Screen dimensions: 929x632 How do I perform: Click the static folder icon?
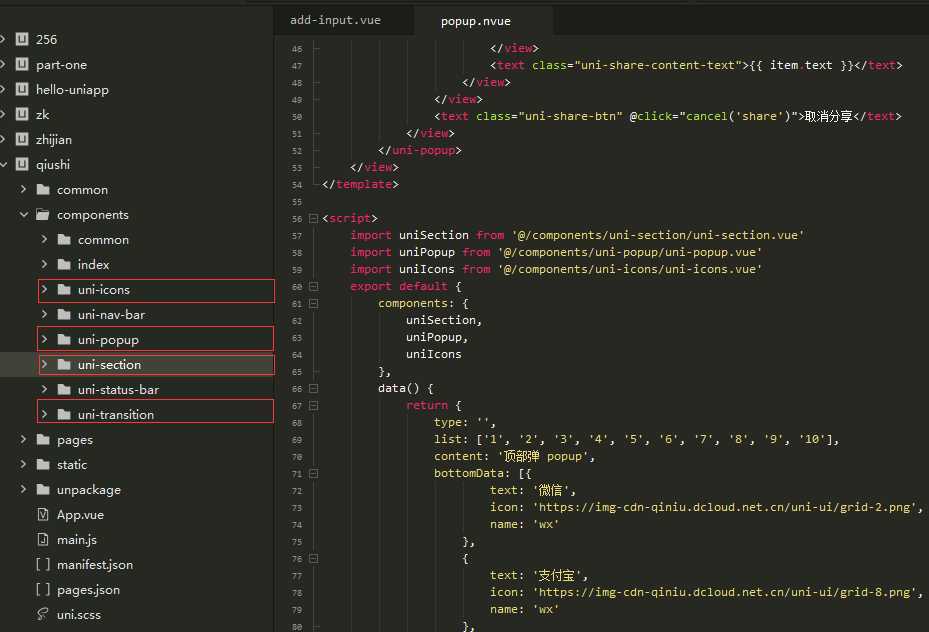click(x=43, y=464)
